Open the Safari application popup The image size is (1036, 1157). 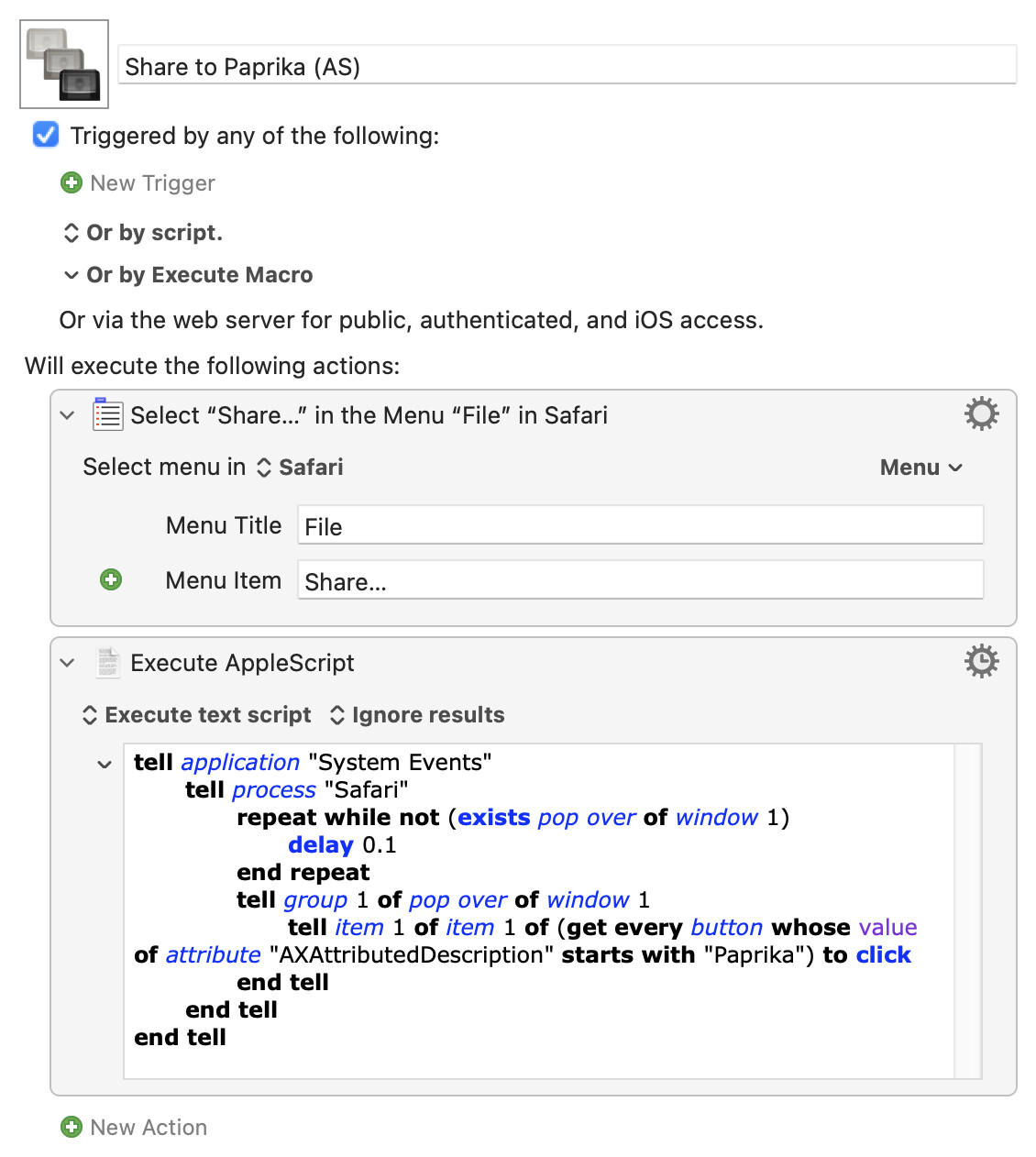click(x=300, y=468)
